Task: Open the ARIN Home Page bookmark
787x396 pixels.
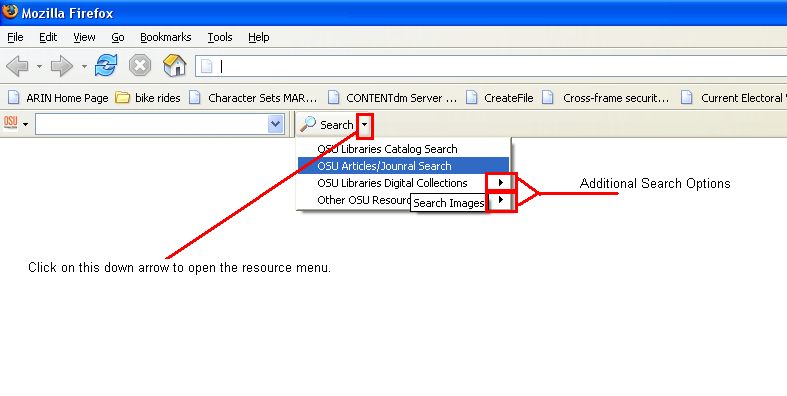Action: pyautogui.click(x=58, y=98)
